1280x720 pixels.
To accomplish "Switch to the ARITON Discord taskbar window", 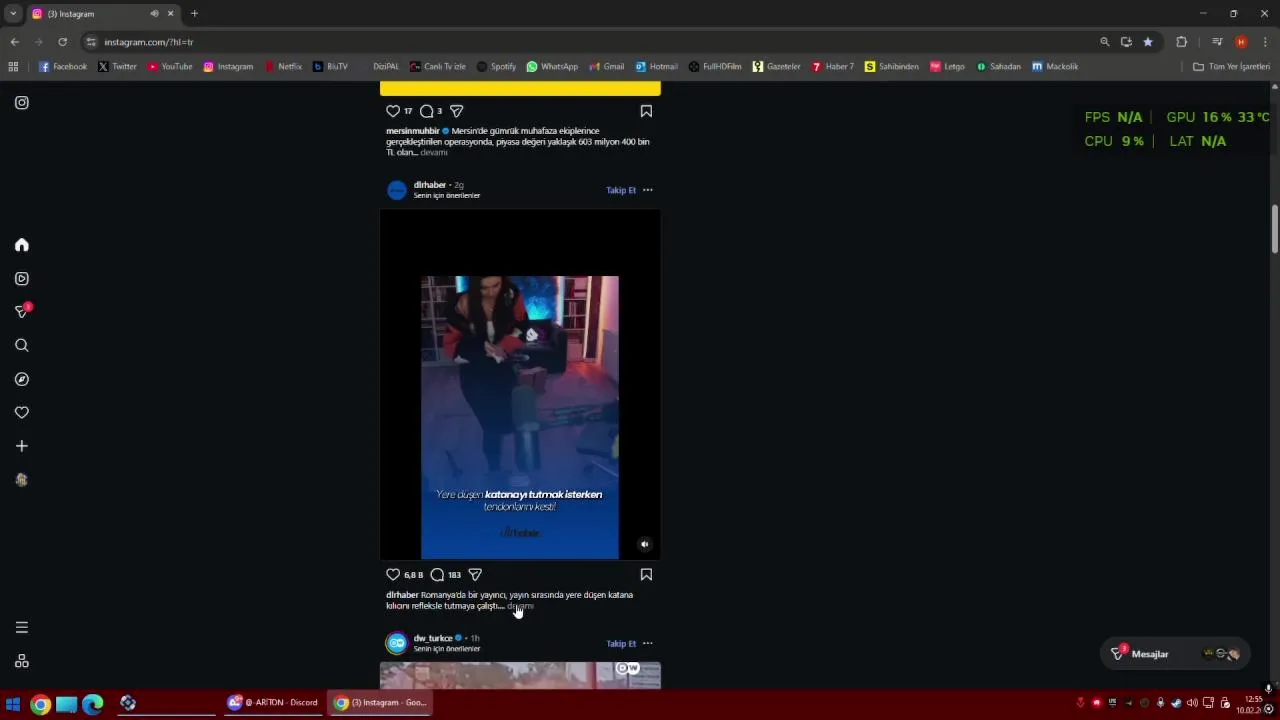I will [x=273, y=703].
